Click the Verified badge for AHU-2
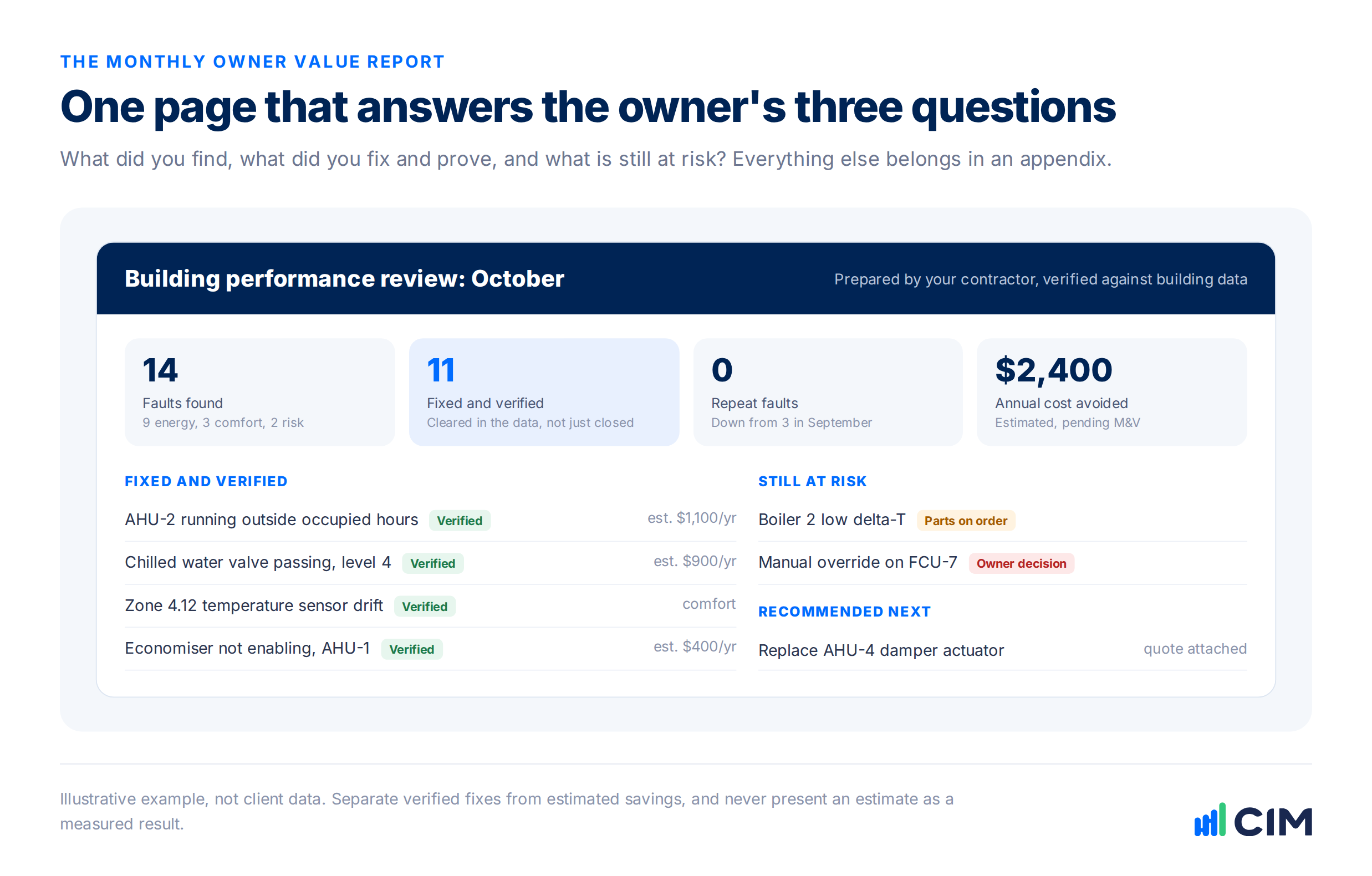Screen dimensions: 1372x876 pos(460,521)
